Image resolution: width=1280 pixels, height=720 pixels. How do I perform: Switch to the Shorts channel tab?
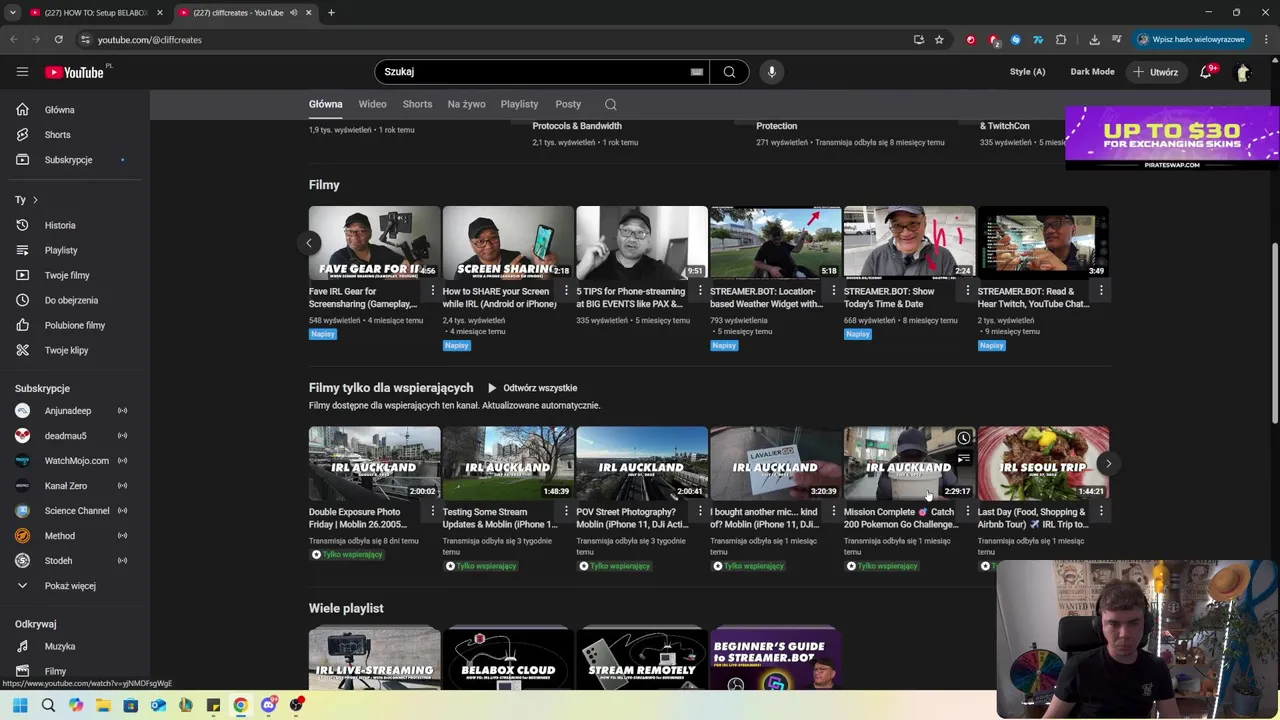(417, 104)
